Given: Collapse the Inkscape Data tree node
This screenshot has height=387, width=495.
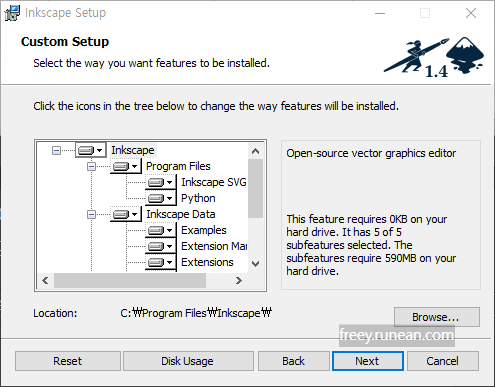Looking at the screenshot, I should click(x=91, y=214).
